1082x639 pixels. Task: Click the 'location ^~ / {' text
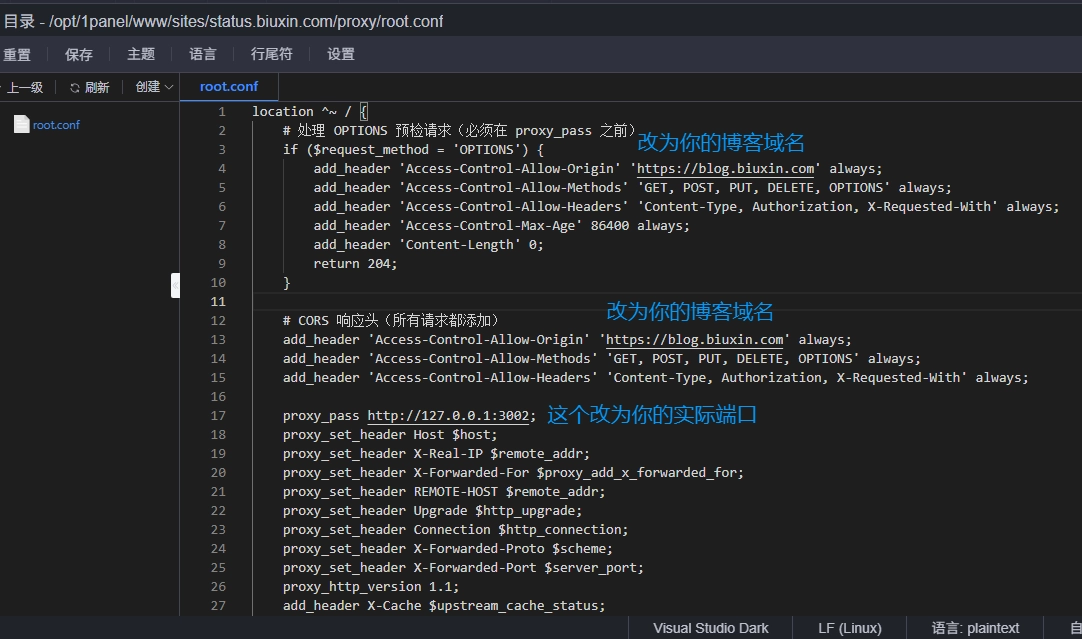pos(311,111)
